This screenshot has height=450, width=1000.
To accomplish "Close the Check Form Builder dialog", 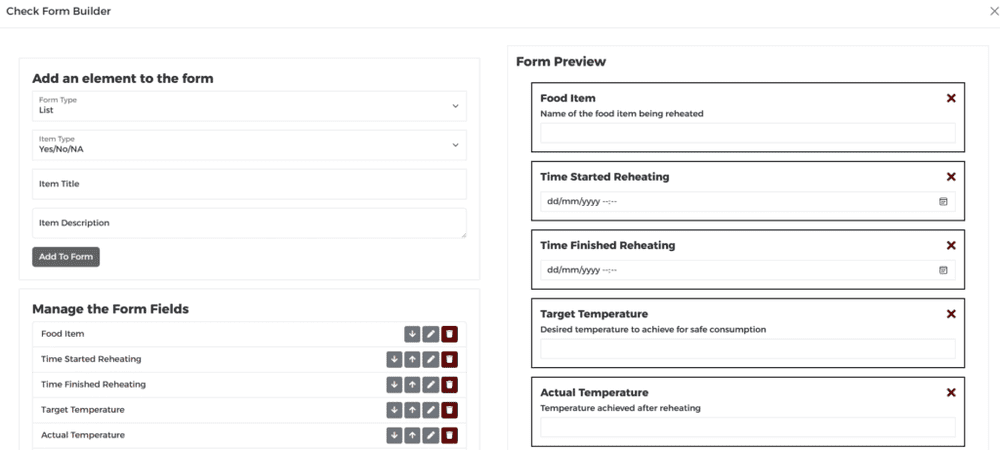I will (992, 12).
